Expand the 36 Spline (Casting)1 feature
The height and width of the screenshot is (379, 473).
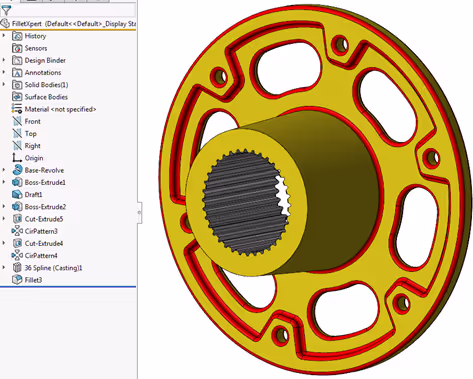coord(4,267)
